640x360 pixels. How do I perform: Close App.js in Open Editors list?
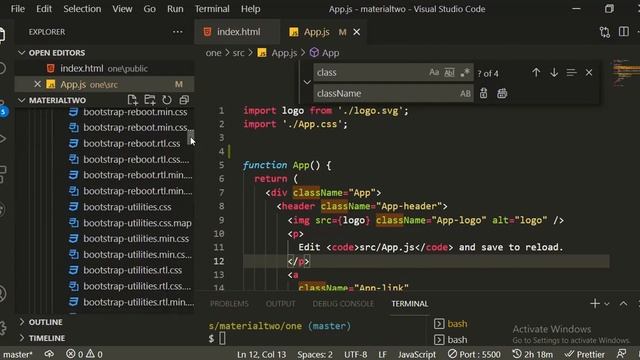point(37,84)
